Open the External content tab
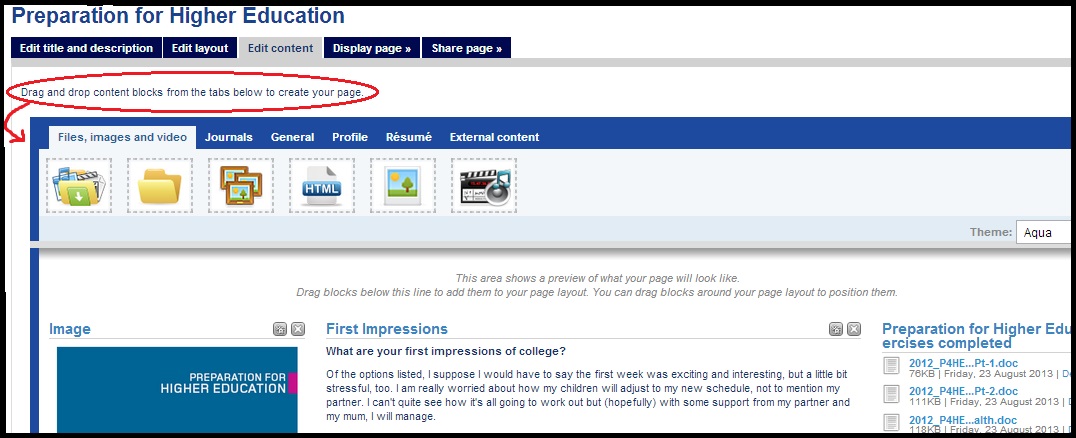Viewport: 1076px width, 438px height. pos(495,137)
